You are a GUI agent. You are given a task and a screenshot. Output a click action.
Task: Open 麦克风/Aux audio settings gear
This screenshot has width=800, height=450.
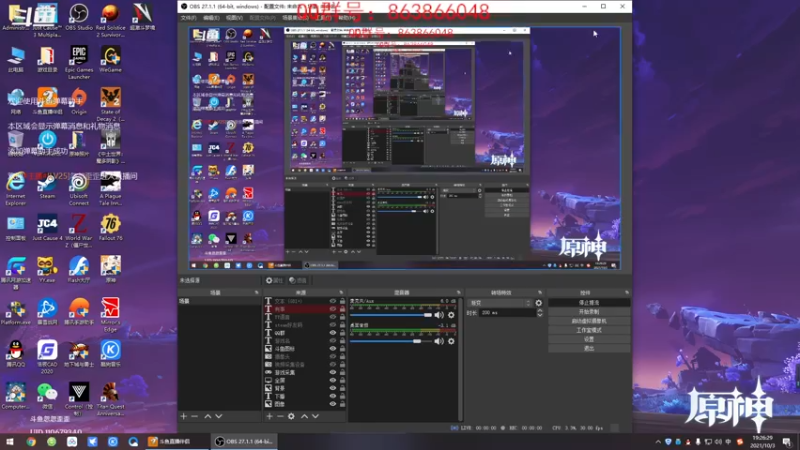coord(451,315)
